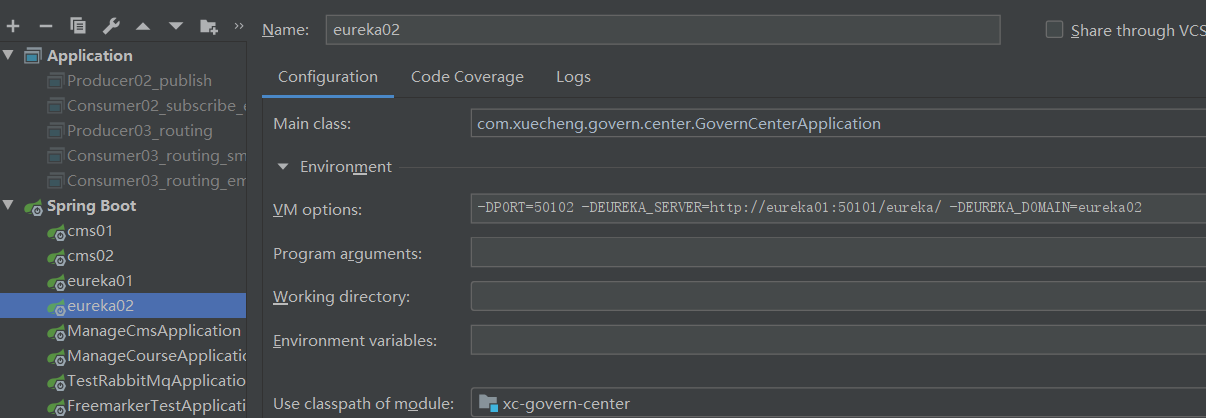Collapse the Application tree group
Screen dimensions: 1206x418
tap(9, 55)
